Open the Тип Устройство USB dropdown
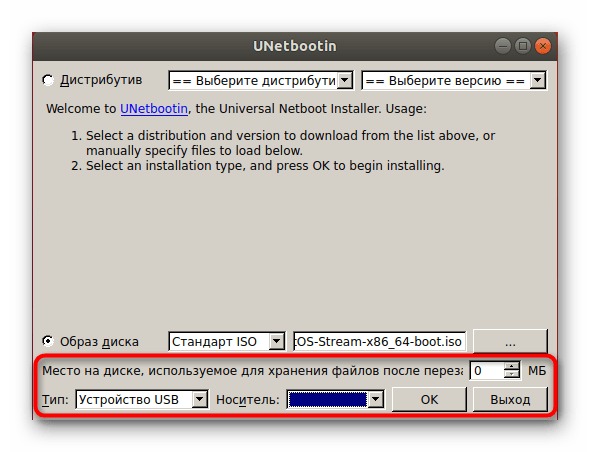The width and height of the screenshot is (590, 452). (142, 399)
